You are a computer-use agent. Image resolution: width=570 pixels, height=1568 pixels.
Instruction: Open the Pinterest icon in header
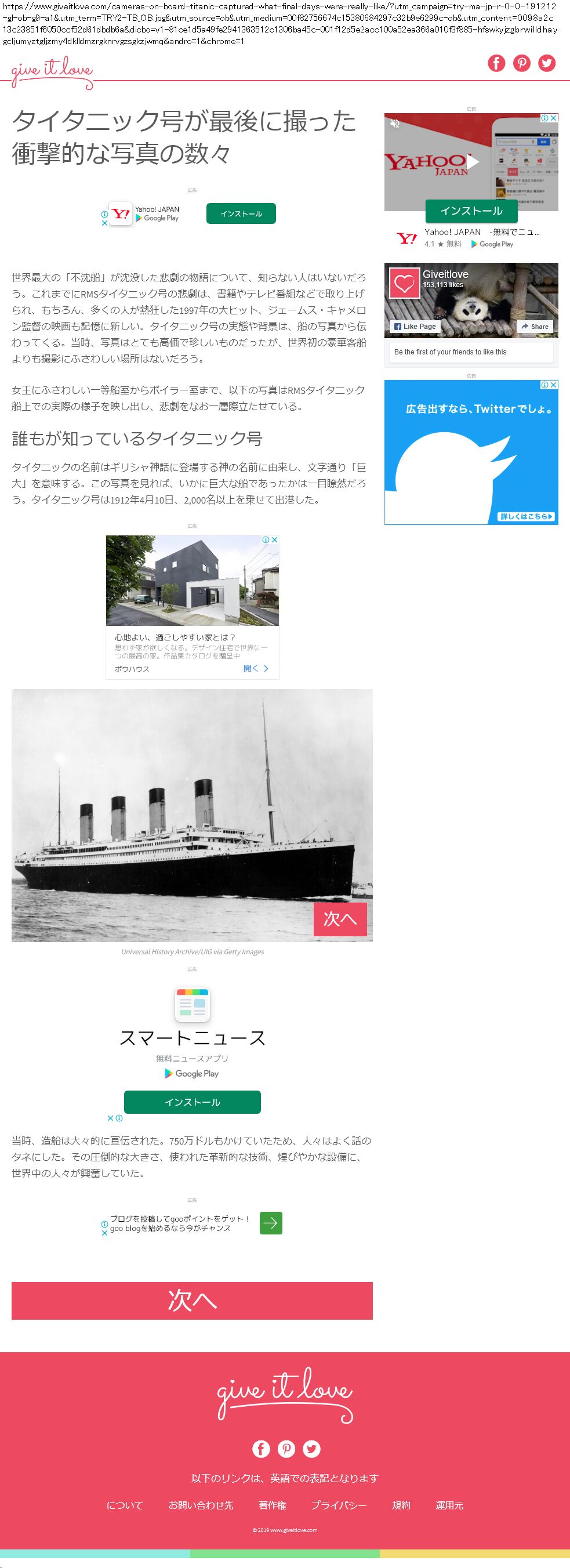[522, 63]
